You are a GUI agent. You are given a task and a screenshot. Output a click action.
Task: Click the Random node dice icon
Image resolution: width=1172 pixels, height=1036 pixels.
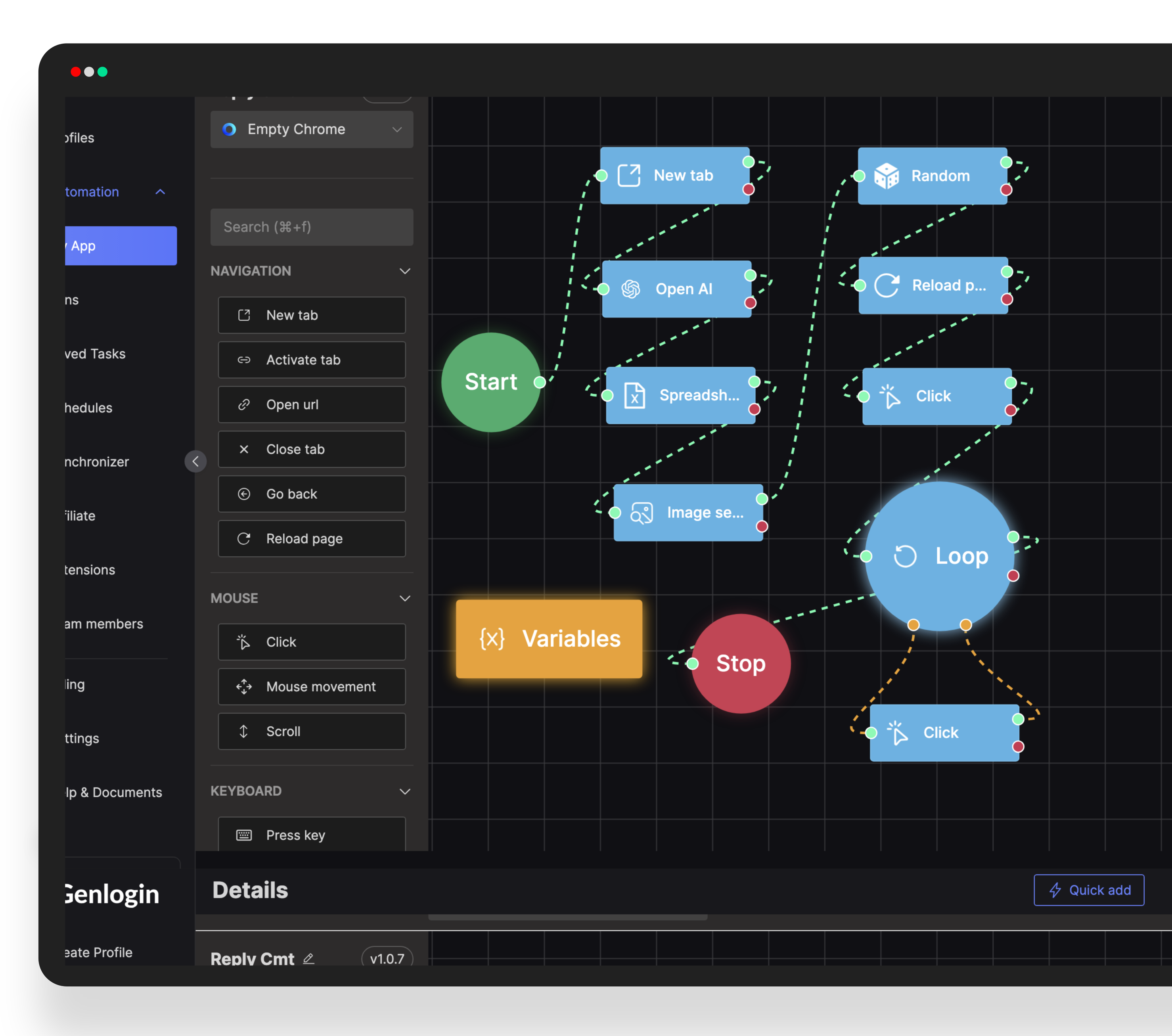coord(887,175)
